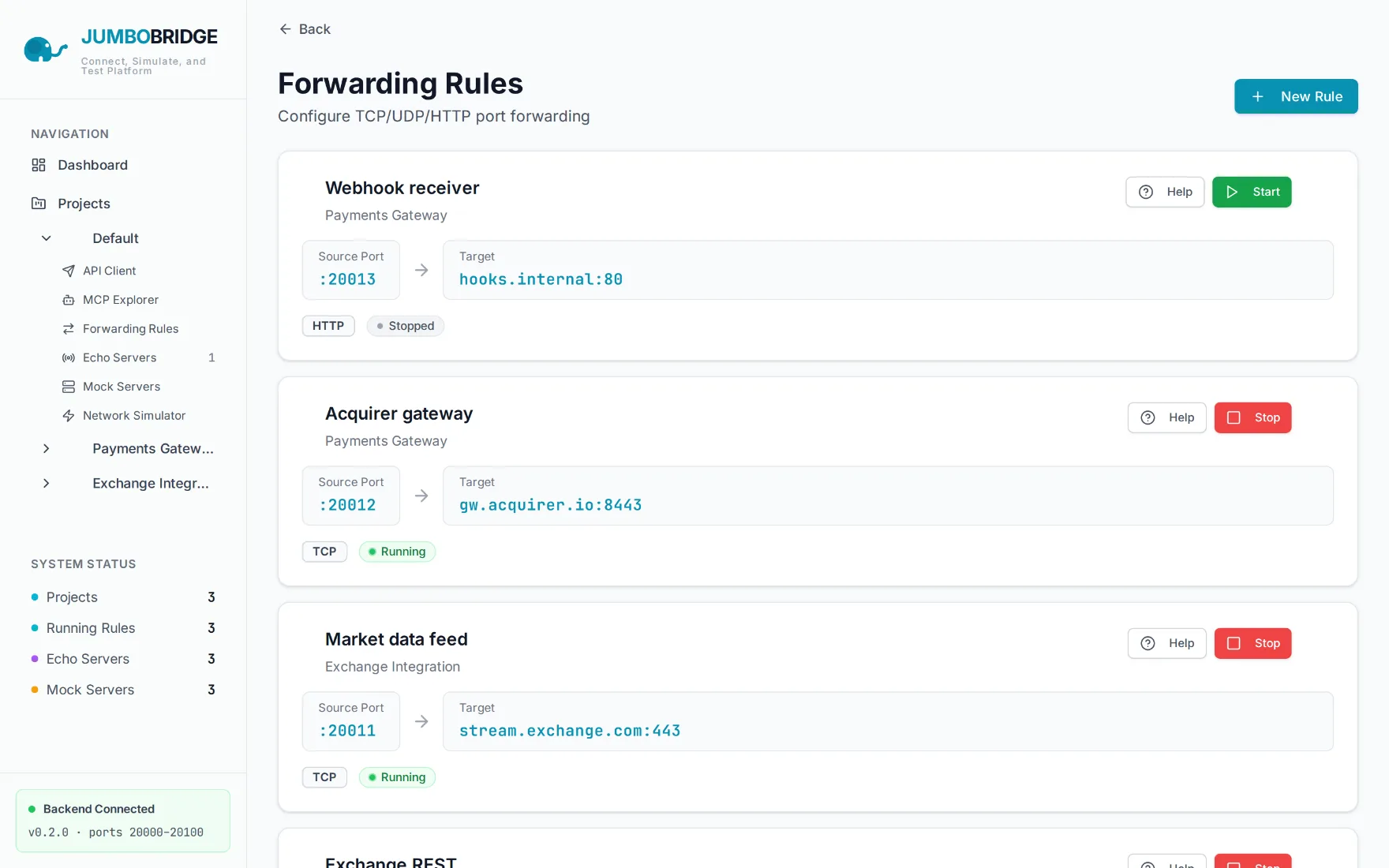Click the HTTP protocol badge
1389x868 pixels.
coord(328,326)
